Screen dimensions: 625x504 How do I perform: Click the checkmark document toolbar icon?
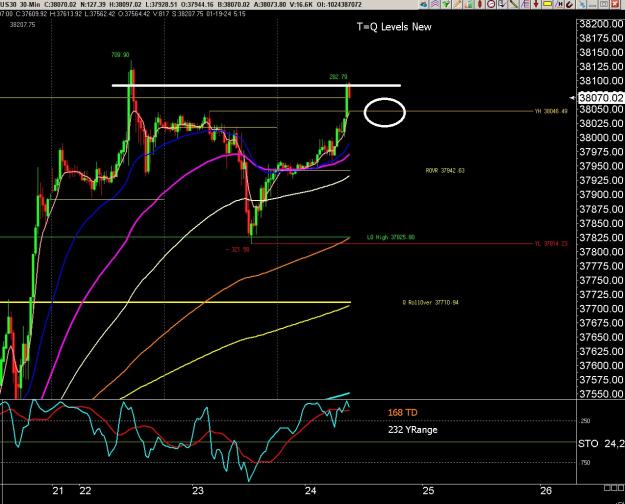click(502, 4)
